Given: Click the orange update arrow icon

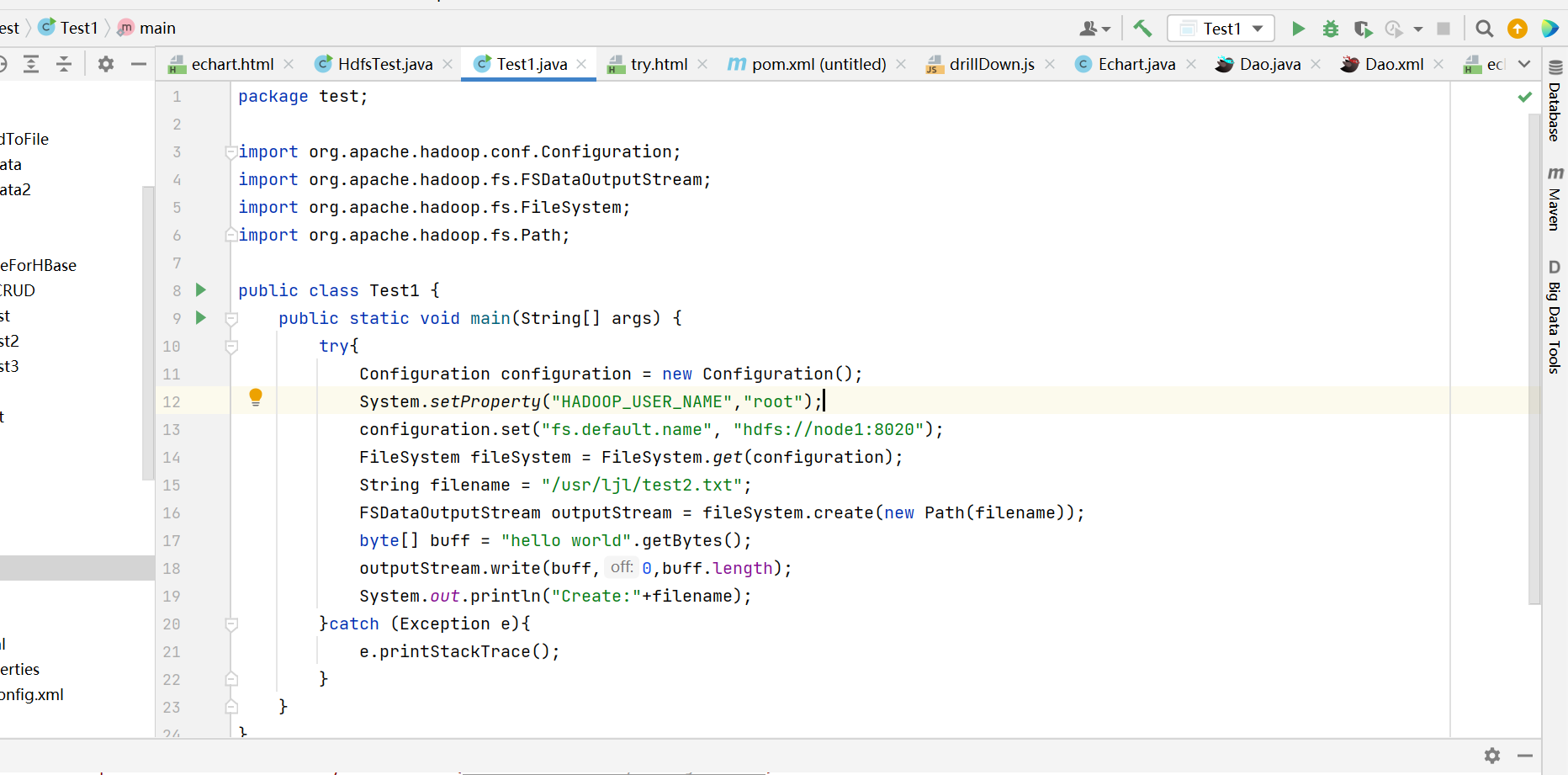Looking at the screenshot, I should [x=1518, y=29].
